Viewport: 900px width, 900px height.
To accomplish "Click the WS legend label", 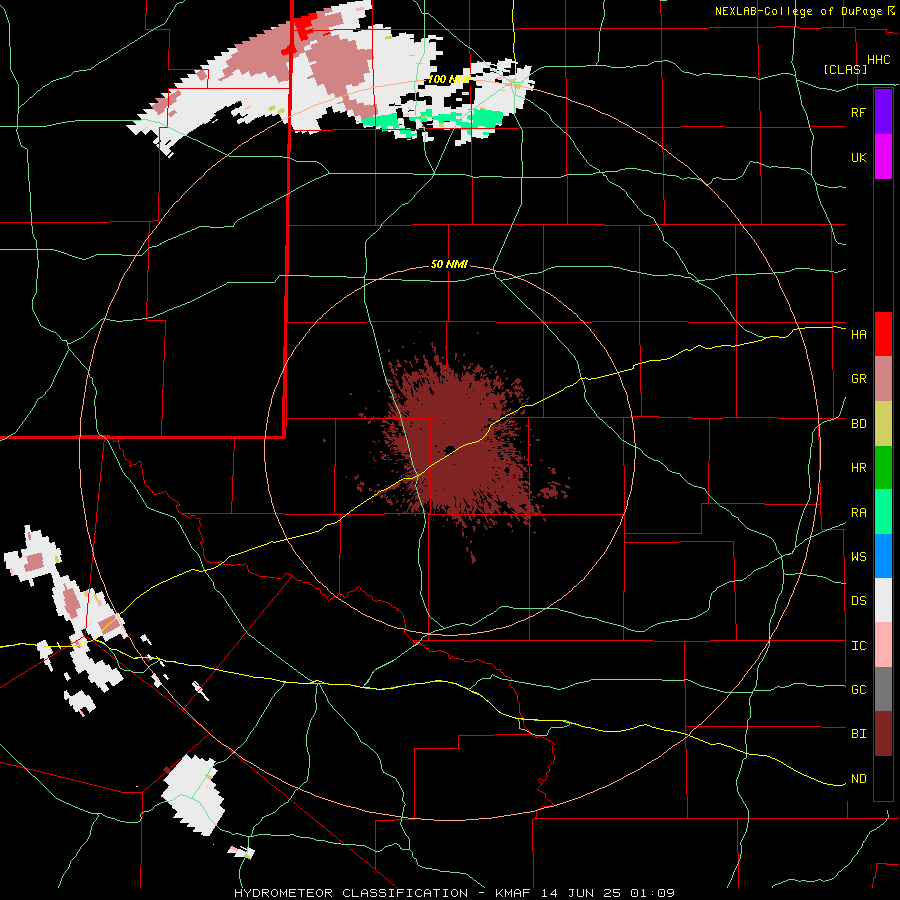I will point(858,557).
